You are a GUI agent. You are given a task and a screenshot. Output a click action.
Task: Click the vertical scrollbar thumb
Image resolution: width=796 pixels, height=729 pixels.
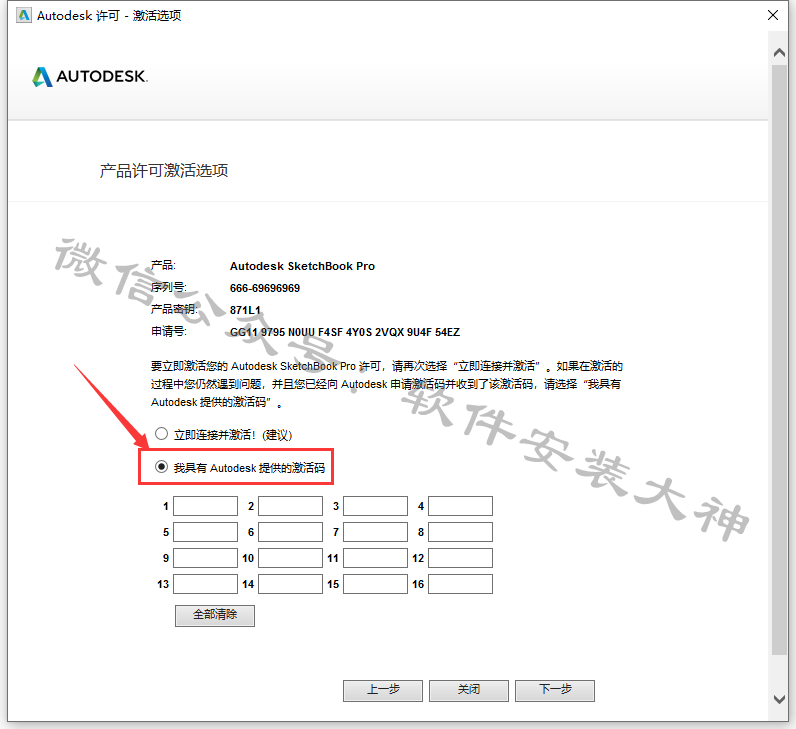tap(779, 359)
